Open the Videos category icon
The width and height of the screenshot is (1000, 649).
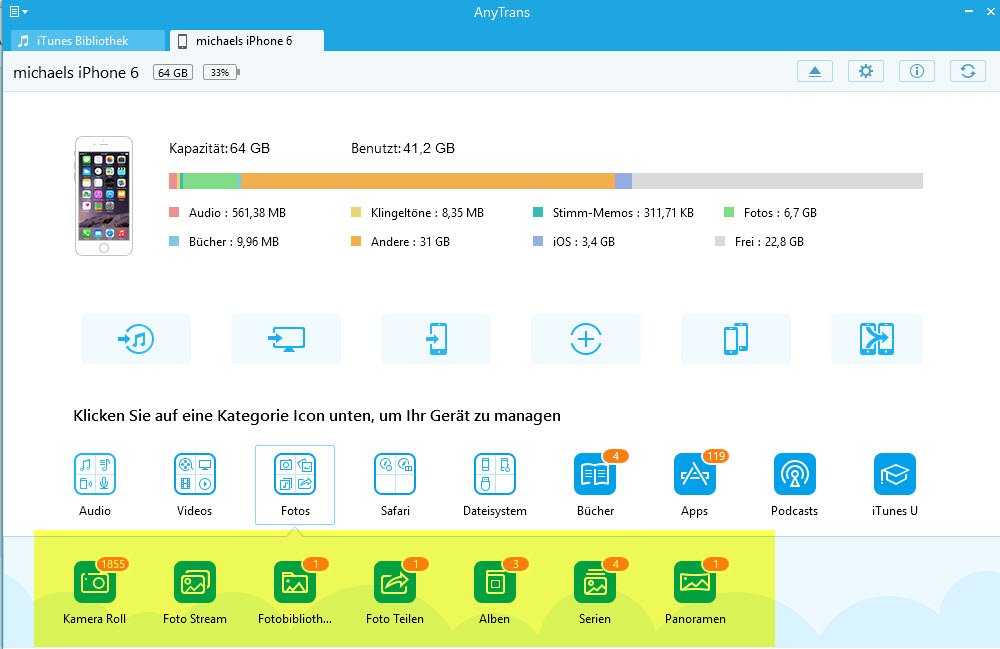(194, 474)
